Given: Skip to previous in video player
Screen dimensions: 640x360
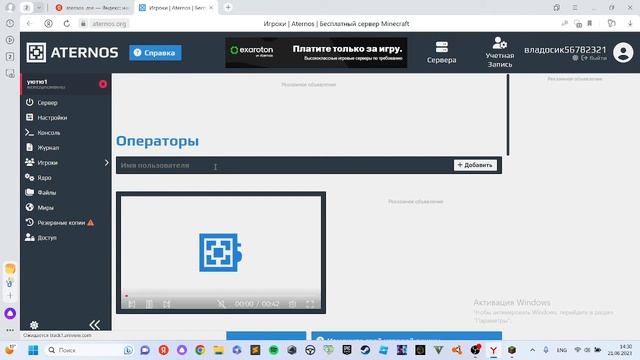Looking at the screenshot, I should pyautogui.click(x=132, y=304).
